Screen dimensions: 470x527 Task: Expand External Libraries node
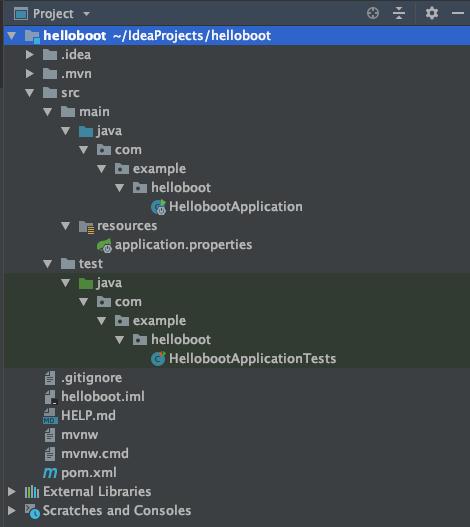tap(11, 492)
